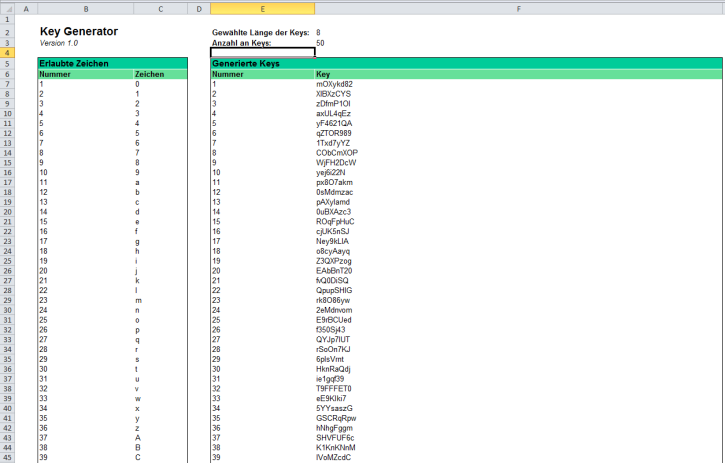Viewport: 725px width, 463px height.
Task: Click the 'Gewählte Länge der Keys:' label
Action: [260, 32]
